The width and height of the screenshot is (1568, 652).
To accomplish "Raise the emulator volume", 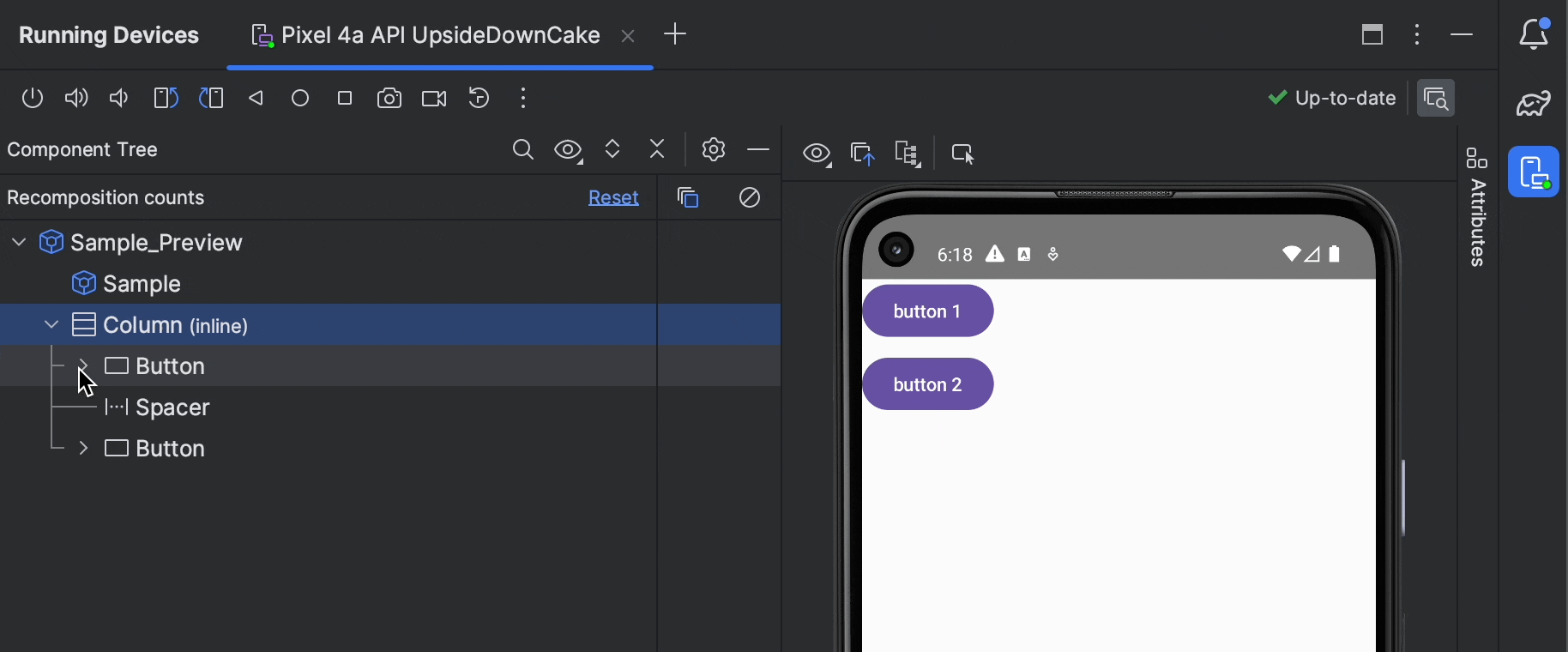I will (x=76, y=99).
